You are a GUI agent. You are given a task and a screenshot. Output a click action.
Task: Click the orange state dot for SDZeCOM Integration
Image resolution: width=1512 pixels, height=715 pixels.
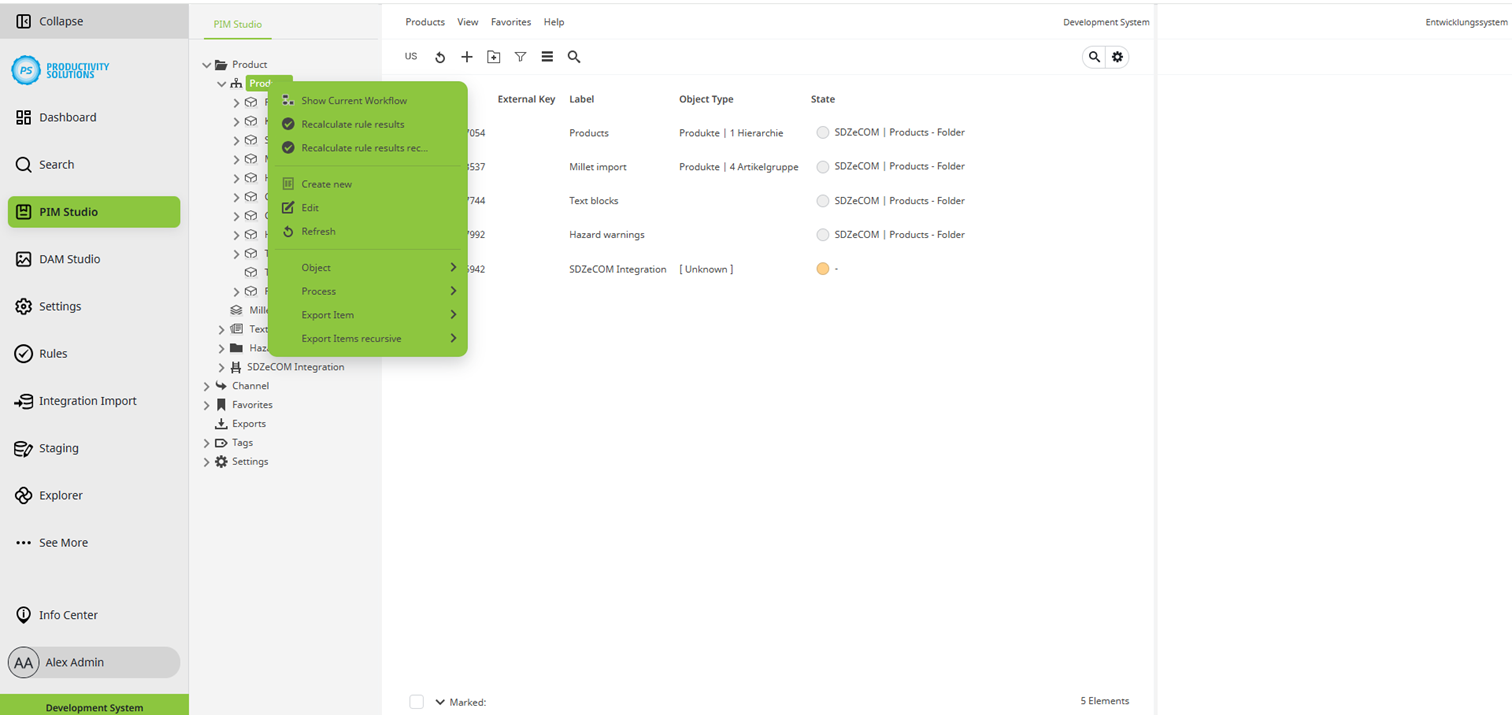[x=822, y=269]
